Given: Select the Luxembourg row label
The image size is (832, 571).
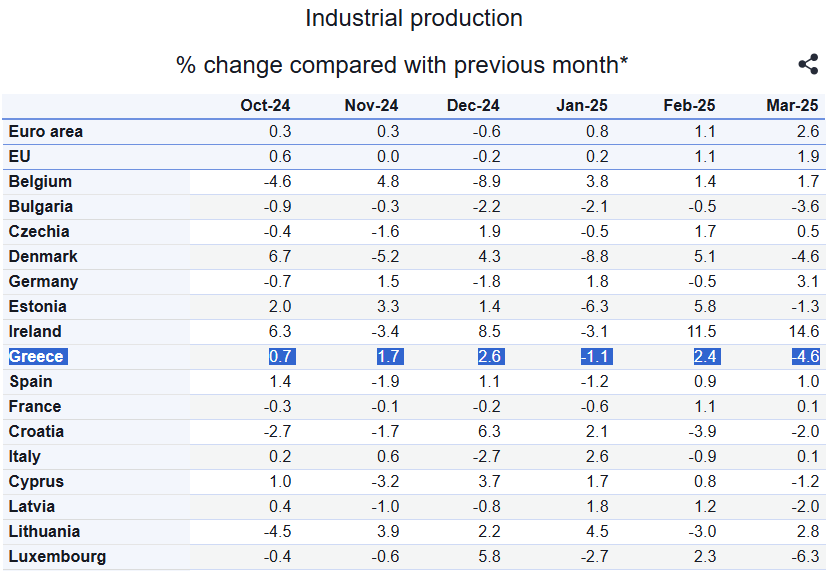Looking at the screenshot, I should point(57,557).
